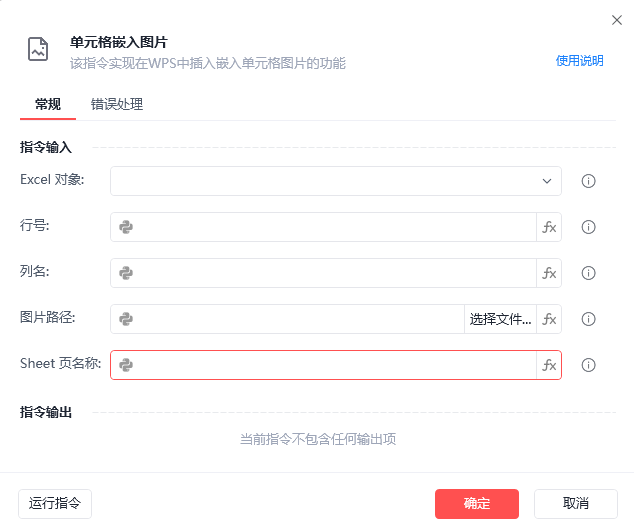Click the 选择文件... button
Image resolution: width=634 pixels, height=528 pixels.
point(500,319)
